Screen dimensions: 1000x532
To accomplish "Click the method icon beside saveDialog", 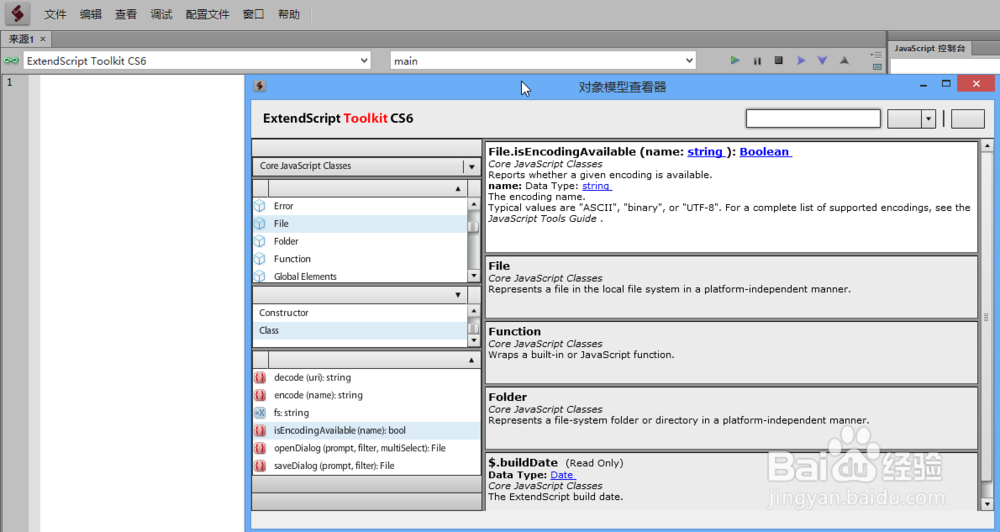I will (260, 466).
